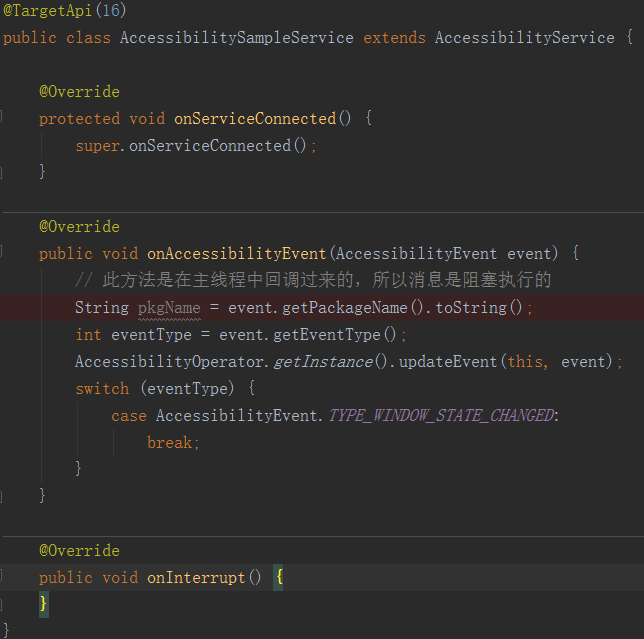644x639 pixels.
Task: Click the toString() call
Action: [x=479, y=308]
